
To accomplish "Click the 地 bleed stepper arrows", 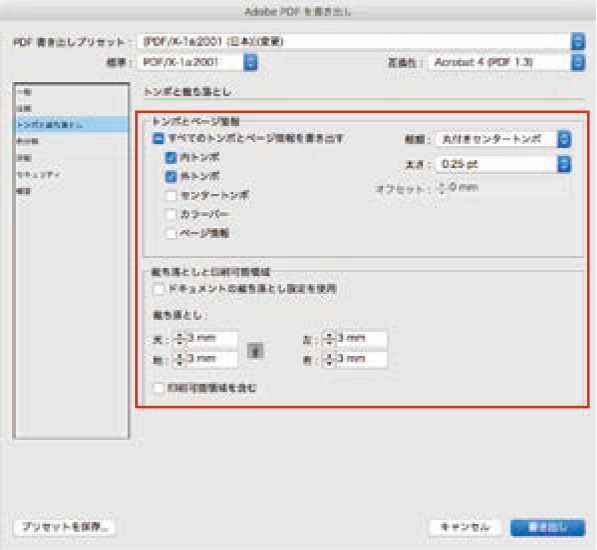I will pyautogui.click(x=180, y=359).
